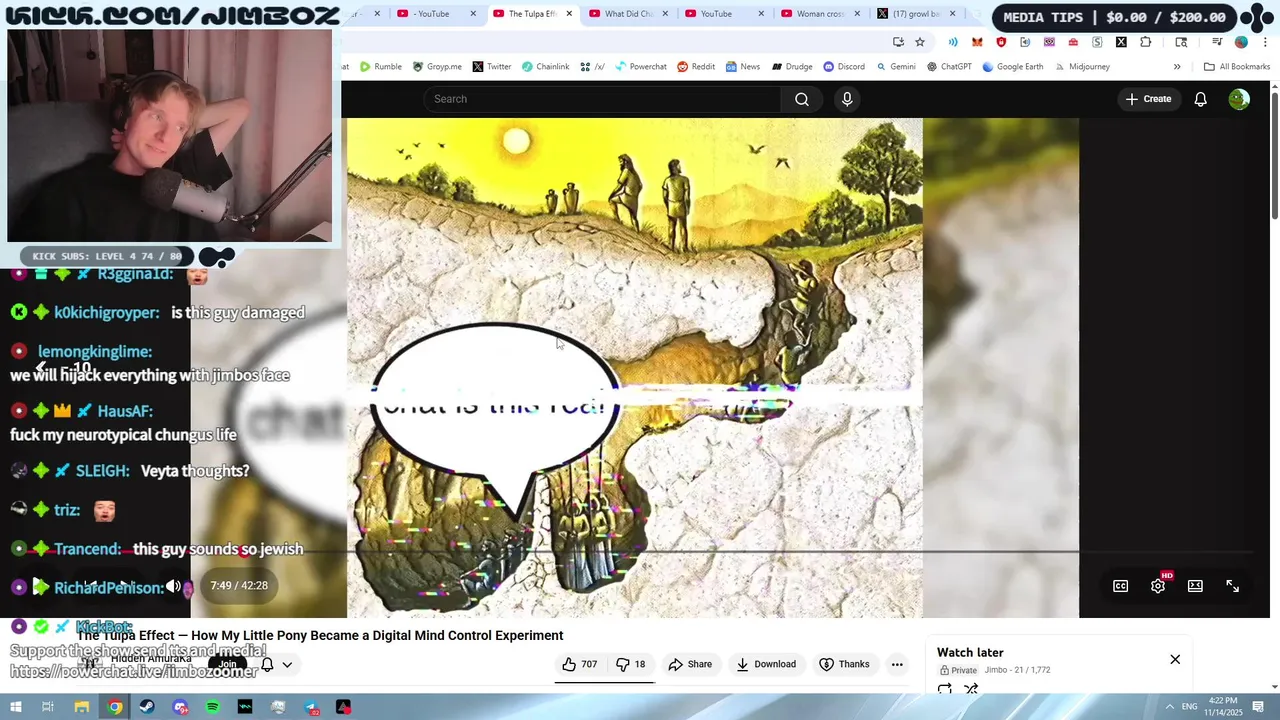
Task: Open Gemini bookmark
Action: tap(896, 67)
